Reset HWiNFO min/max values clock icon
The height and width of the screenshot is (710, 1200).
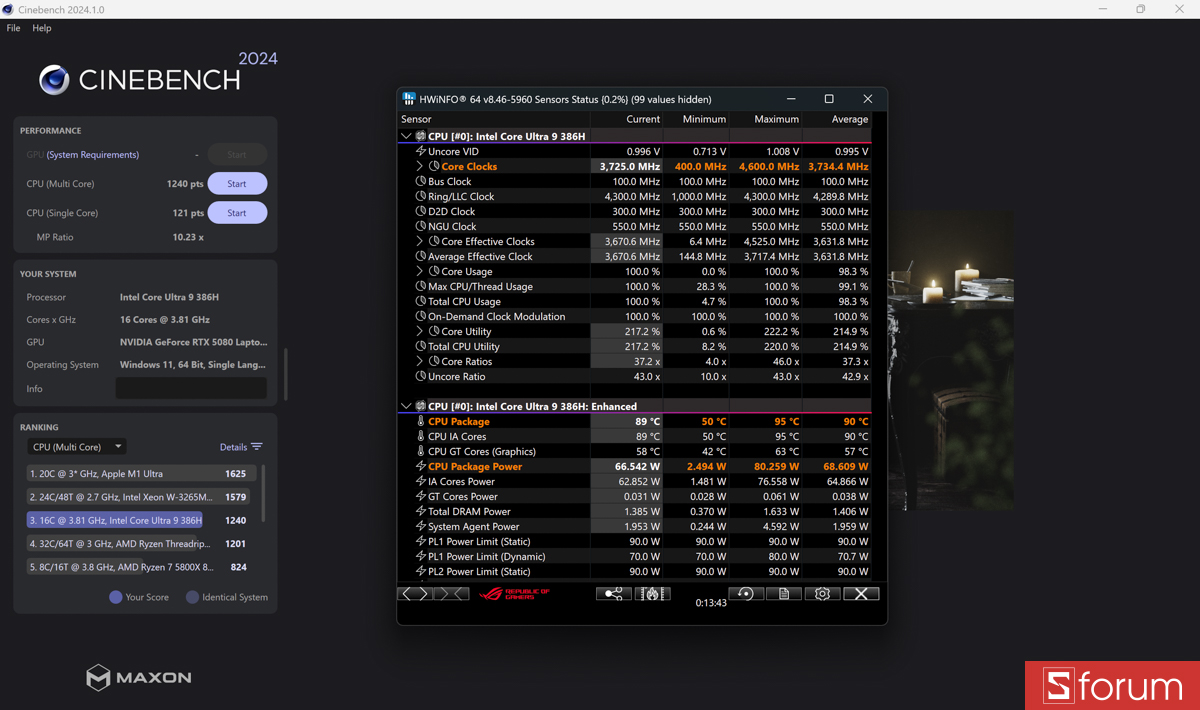pyautogui.click(x=745, y=594)
